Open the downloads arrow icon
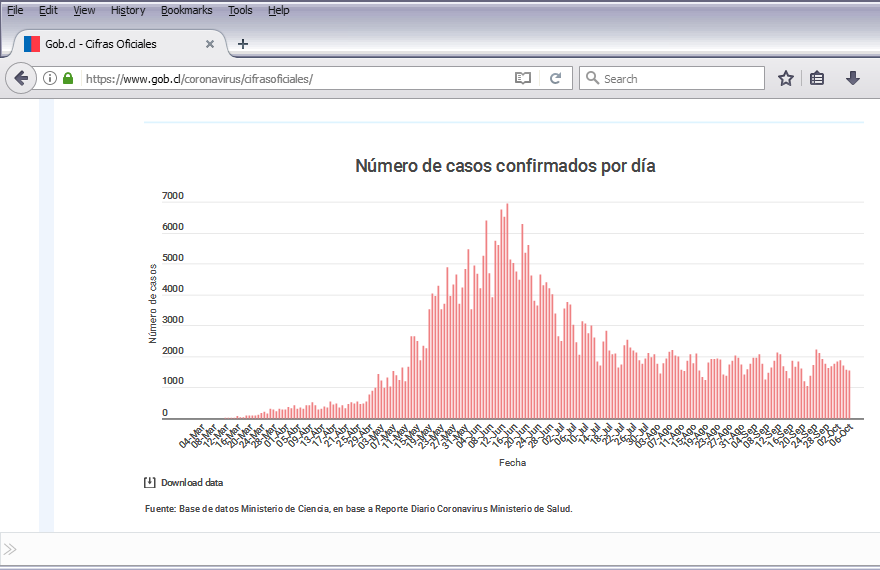The image size is (880, 570). tap(853, 78)
